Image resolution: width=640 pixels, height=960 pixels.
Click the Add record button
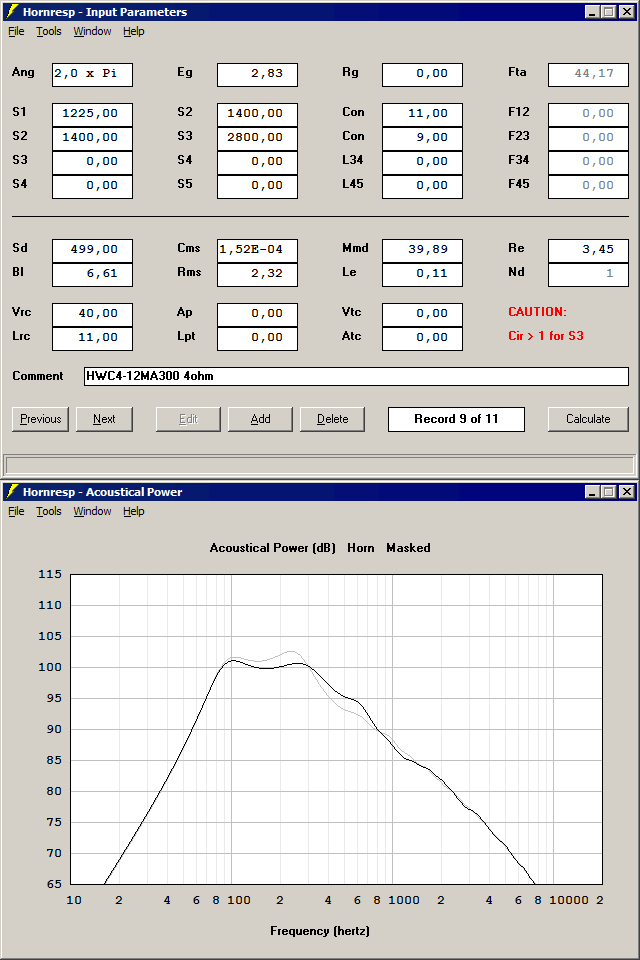[260, 419]
